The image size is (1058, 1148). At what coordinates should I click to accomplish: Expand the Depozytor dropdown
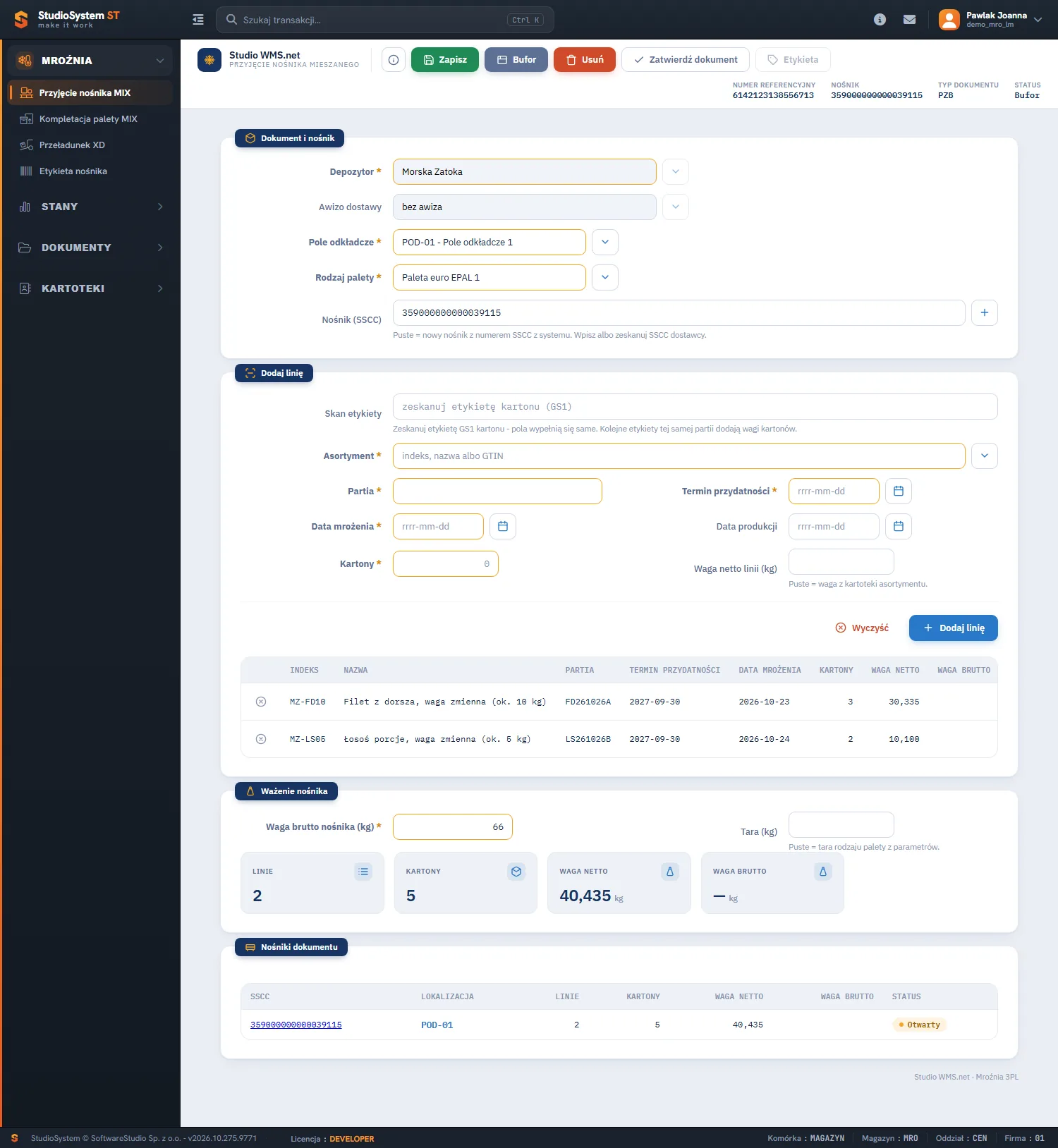pos(676,171)
